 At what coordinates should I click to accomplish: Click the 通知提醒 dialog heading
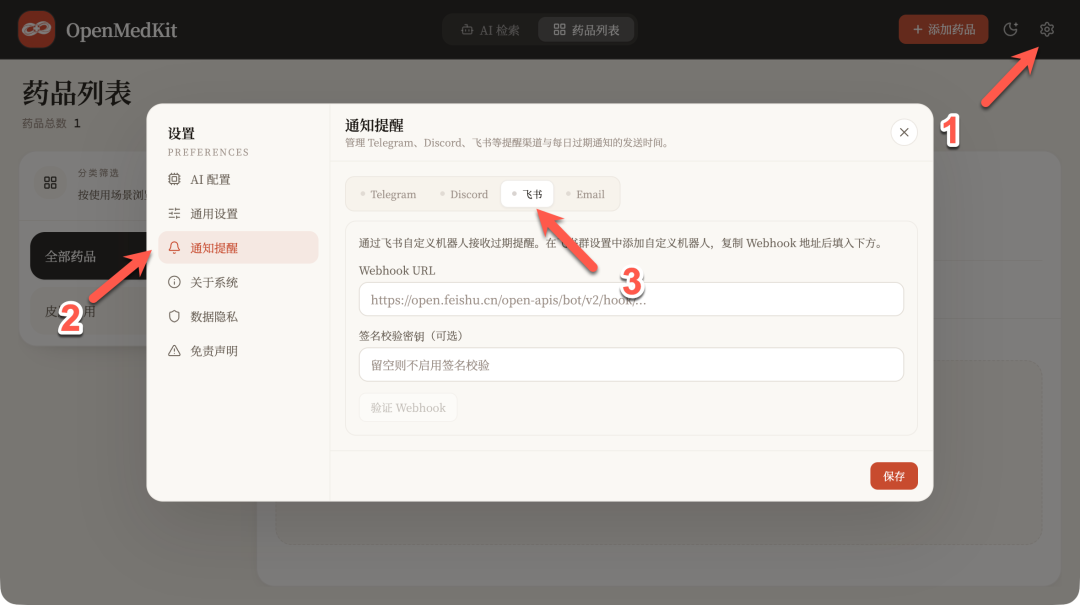(x=374, y=125)
